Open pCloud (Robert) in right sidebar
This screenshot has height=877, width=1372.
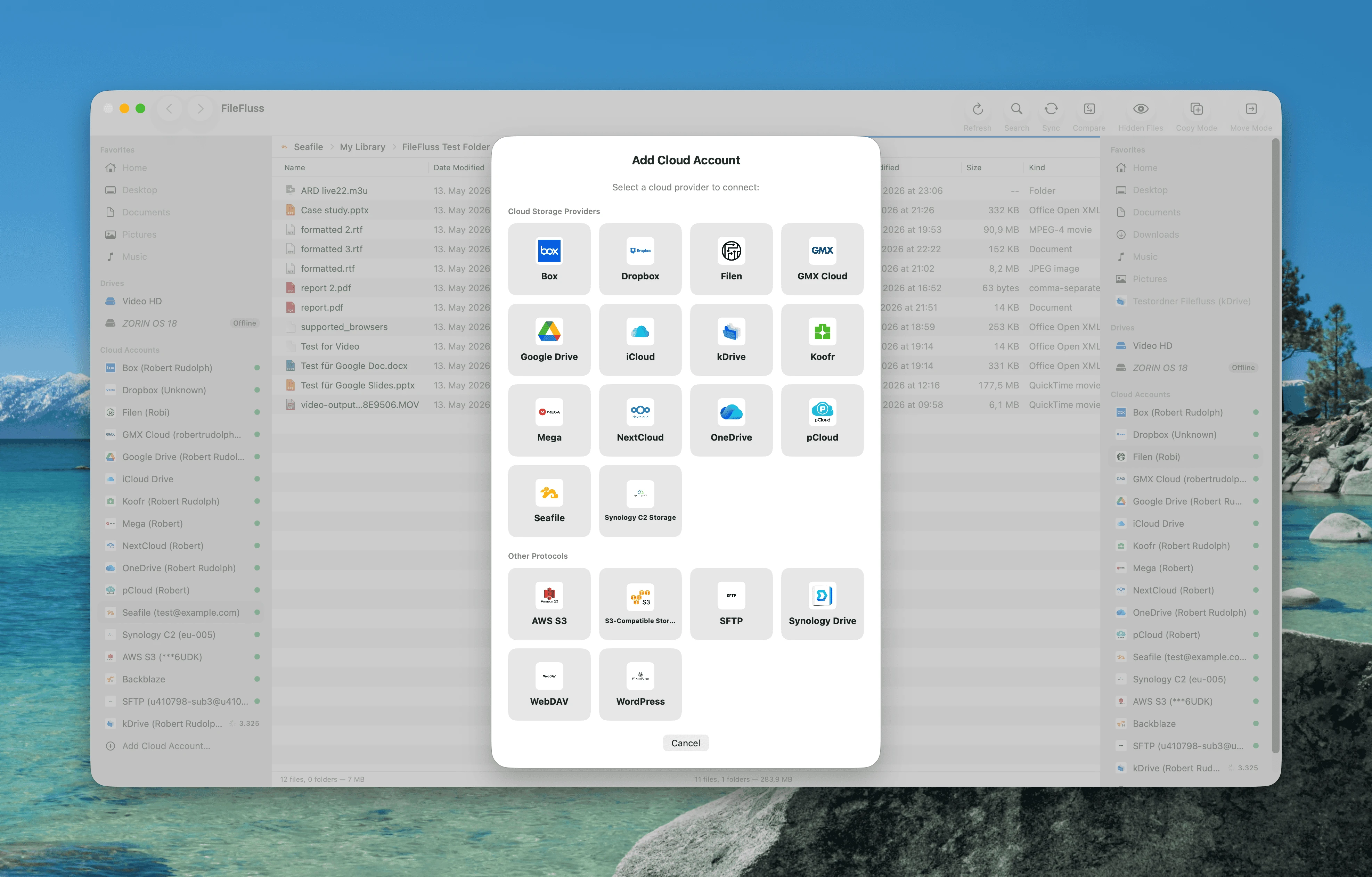pyautogui.click(x=1186, y=635)
